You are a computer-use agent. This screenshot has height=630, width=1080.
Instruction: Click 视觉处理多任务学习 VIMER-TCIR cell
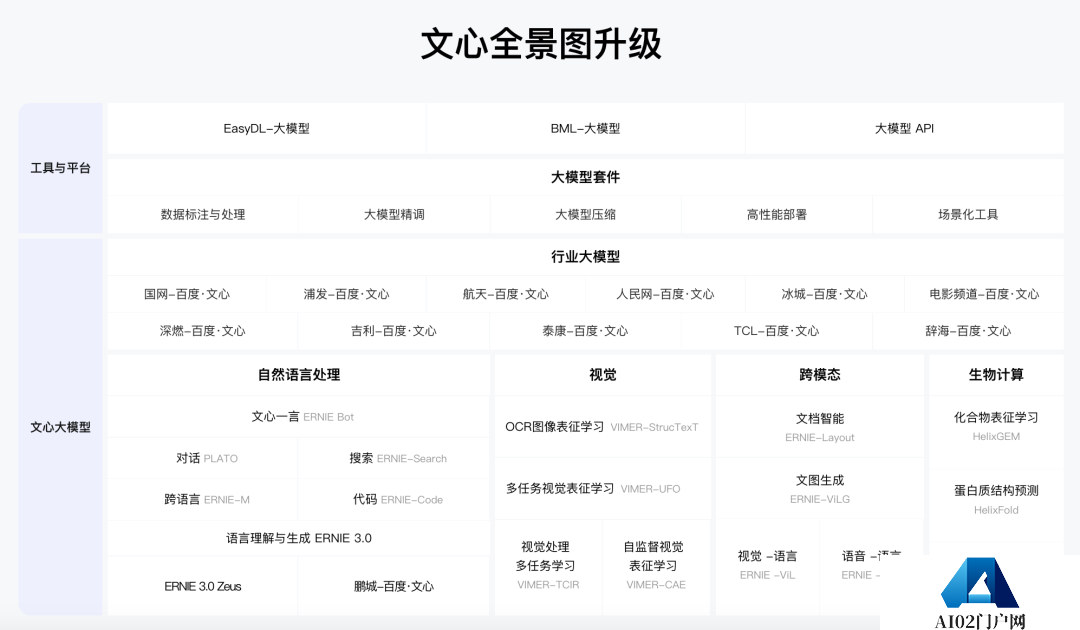(x=548, y=566)
